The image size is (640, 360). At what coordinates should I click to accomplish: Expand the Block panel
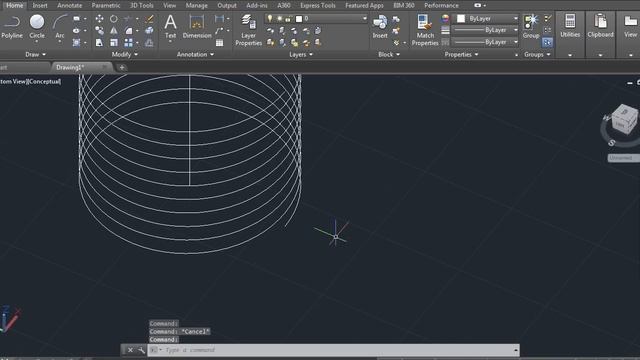(389, 54)
